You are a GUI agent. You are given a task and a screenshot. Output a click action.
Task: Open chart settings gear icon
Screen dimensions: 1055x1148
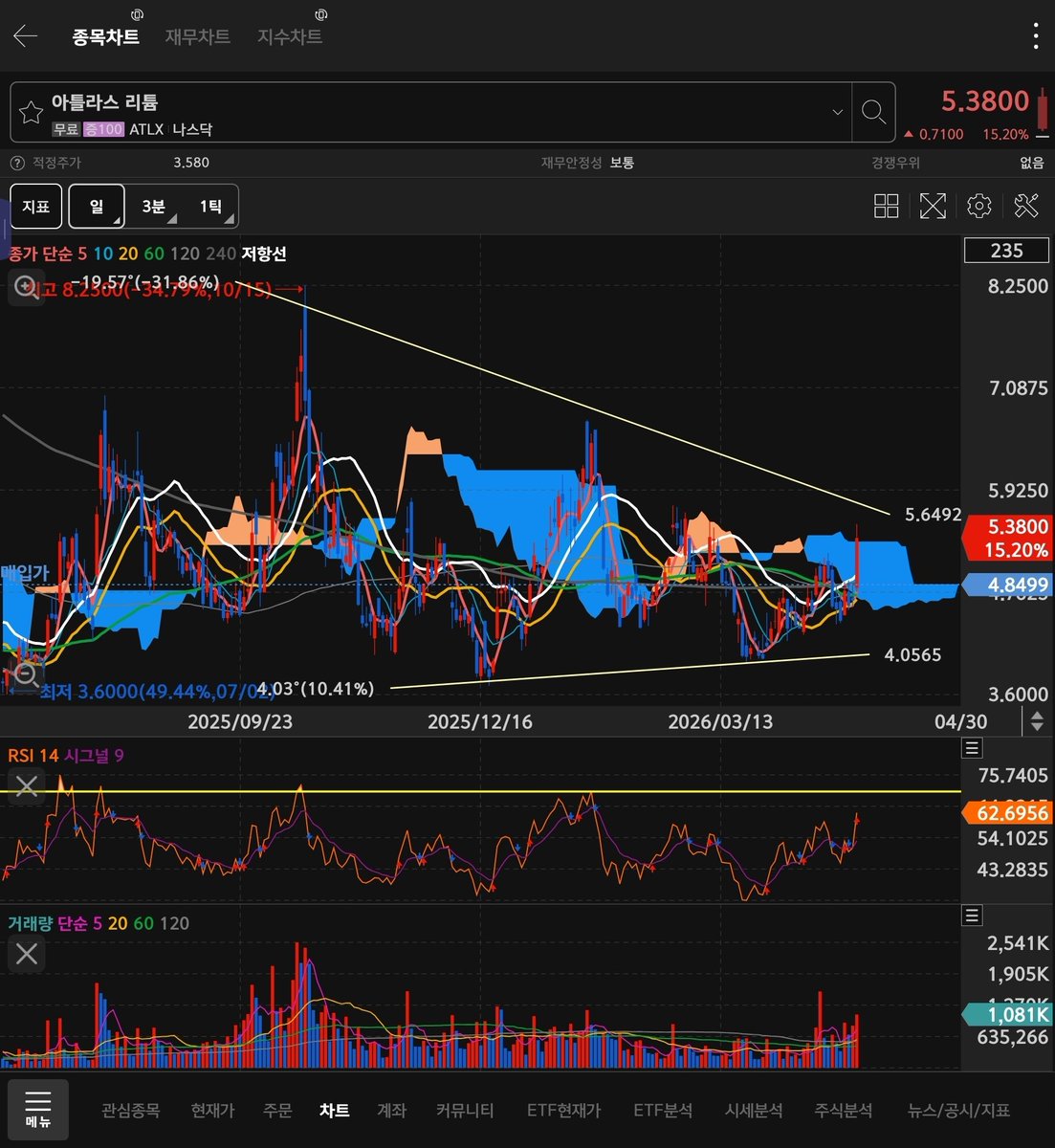point(978,206)
